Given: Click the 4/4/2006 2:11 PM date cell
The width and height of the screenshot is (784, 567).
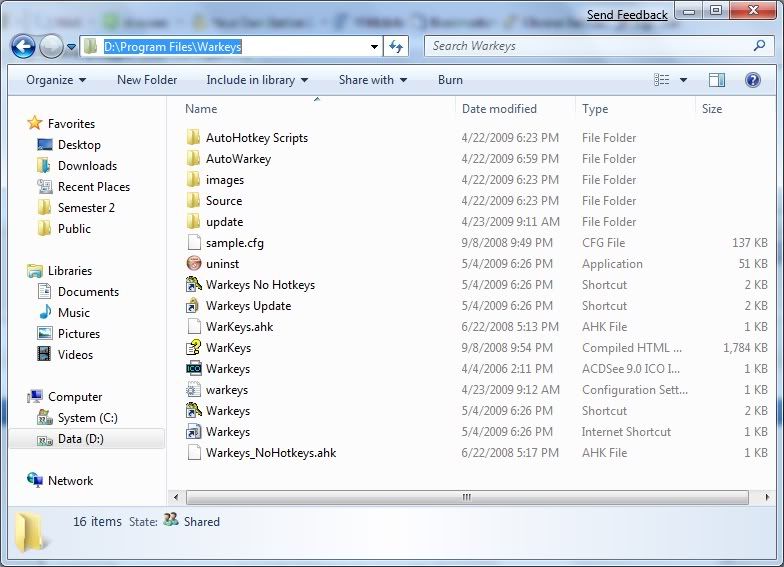Looking at the screenshot, I should (507, 368).
